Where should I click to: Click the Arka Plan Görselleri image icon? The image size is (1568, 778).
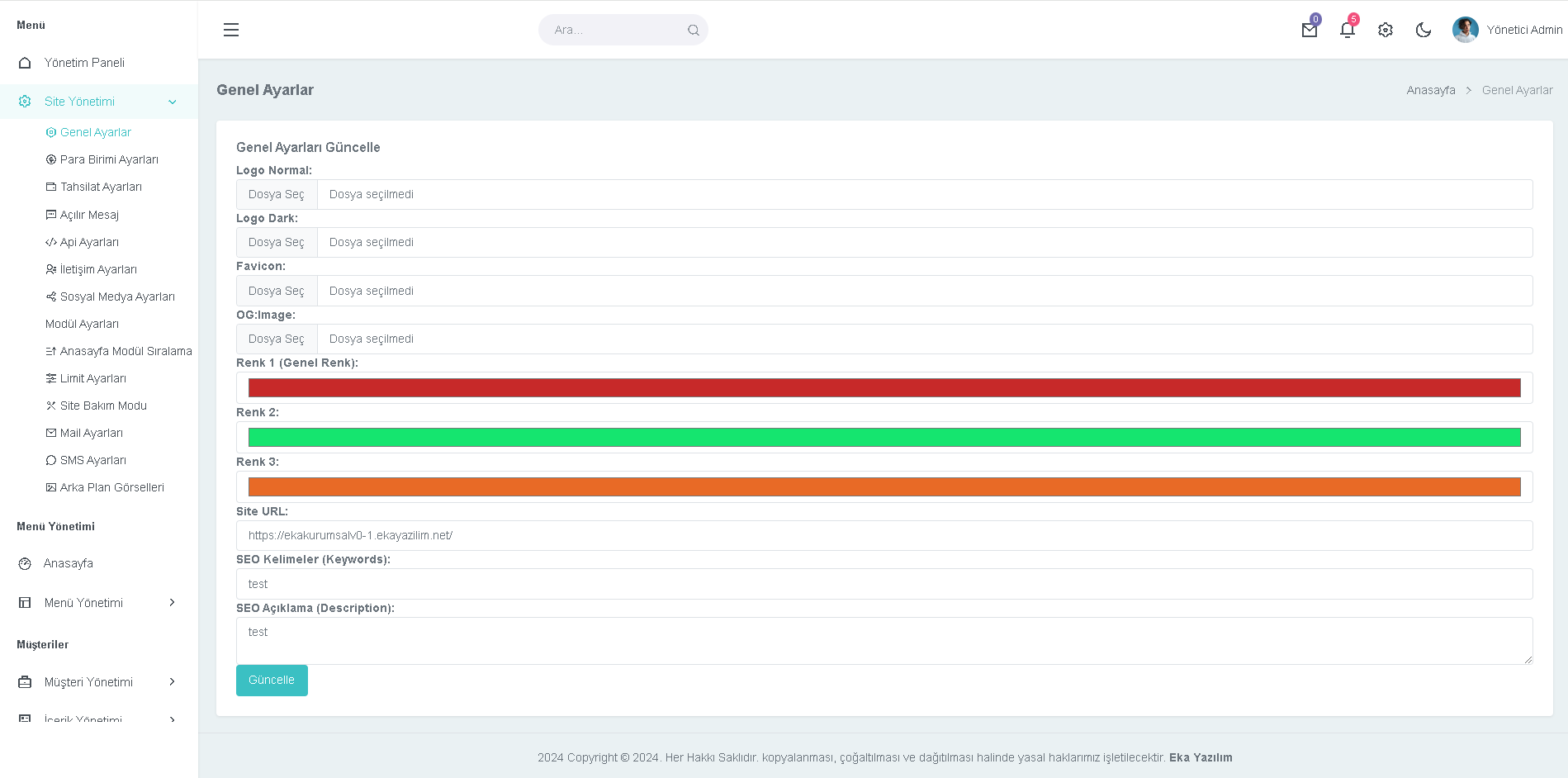tap(51, 487)
